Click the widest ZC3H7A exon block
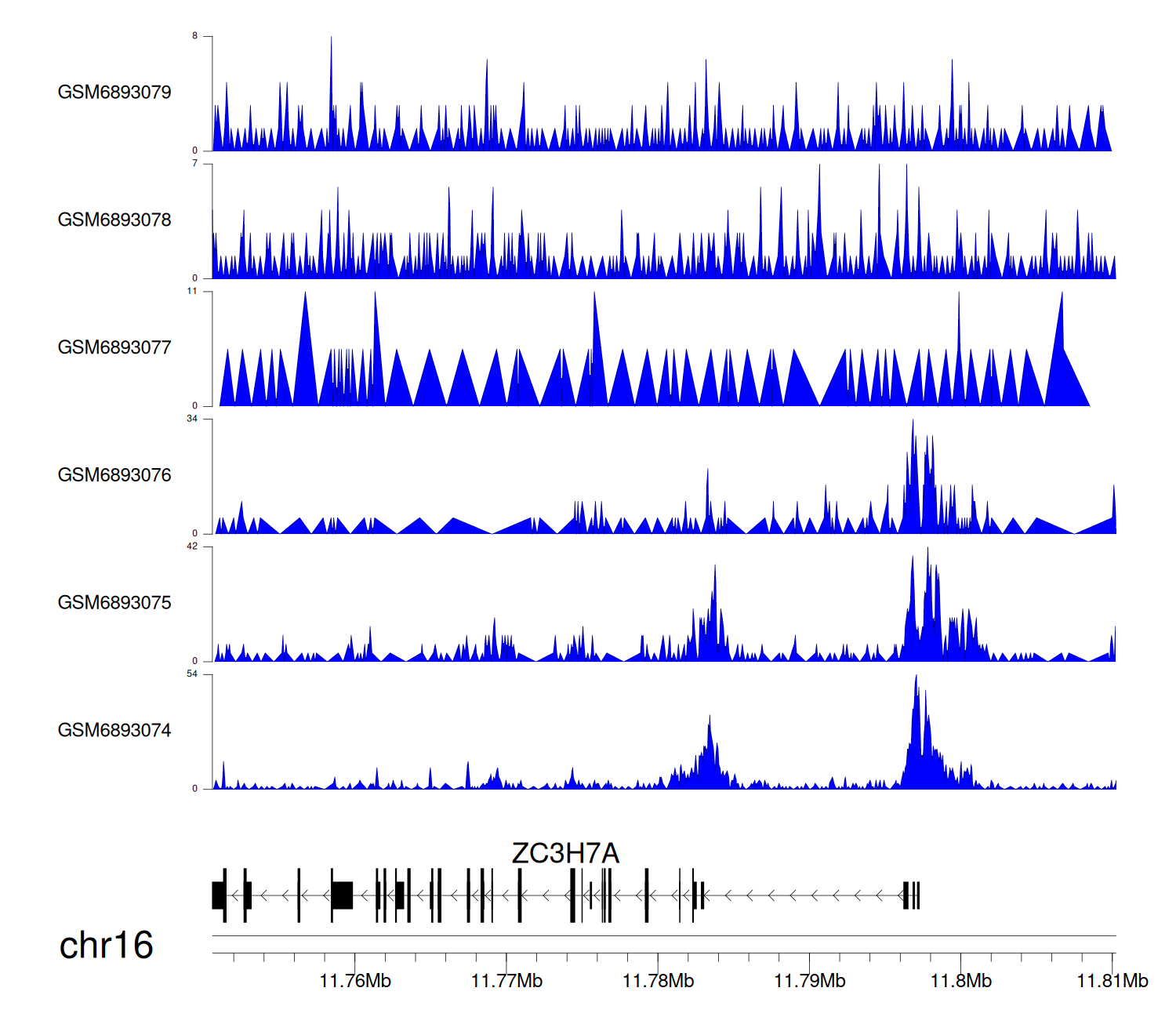The height and width of the screenshot is (1035, 1176). pyautogui.click(x=342, y=895)
